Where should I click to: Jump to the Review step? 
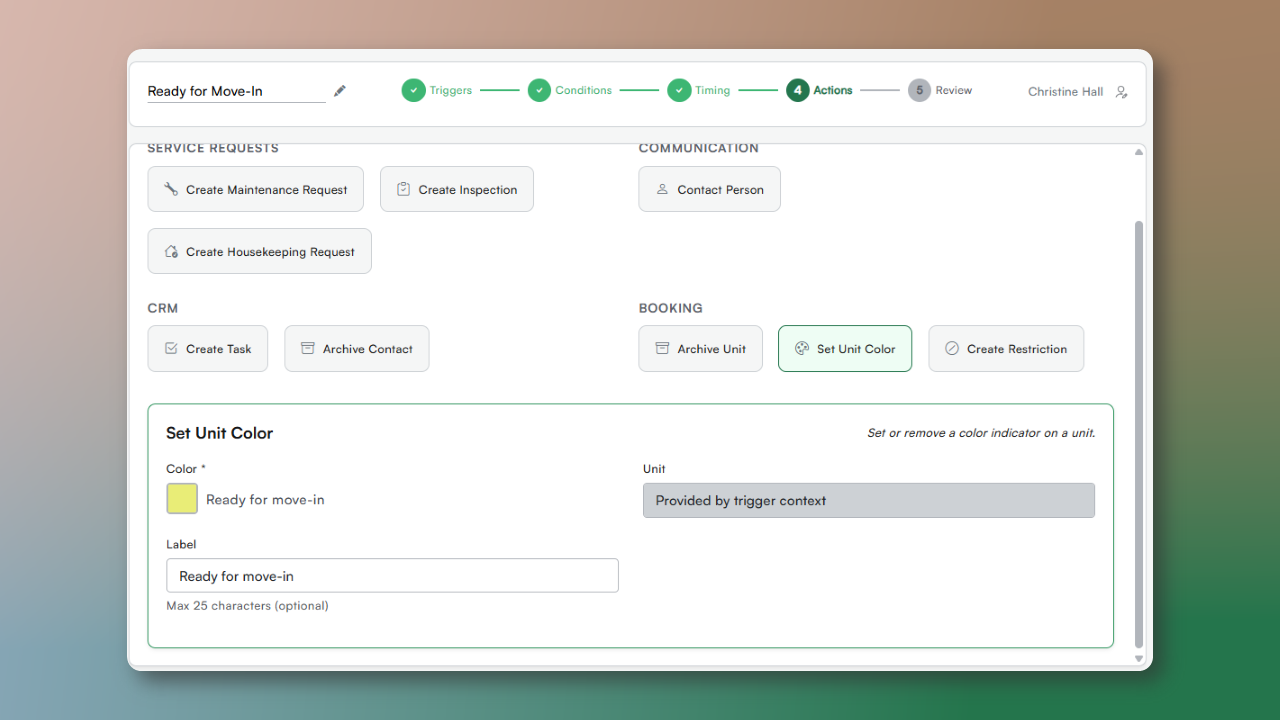[x=940, y=91]
